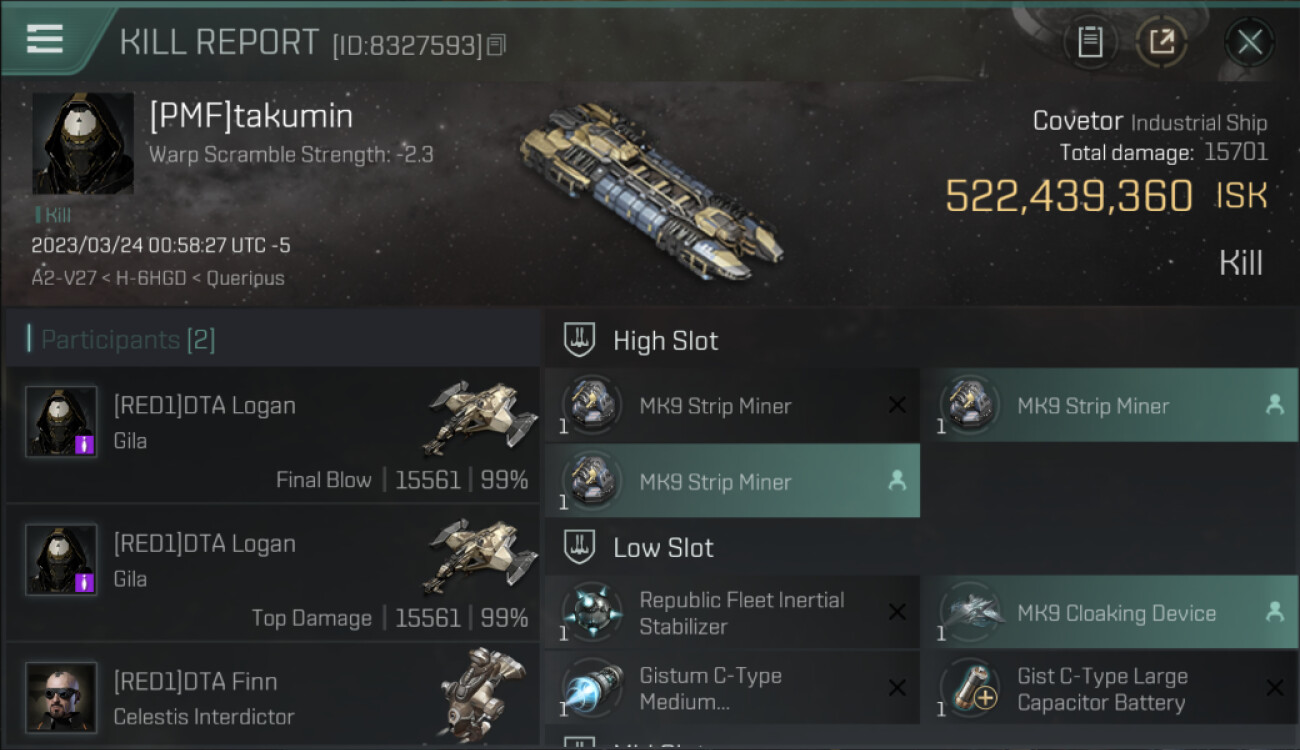Click the Low Slot shield icon

[580, 547]
